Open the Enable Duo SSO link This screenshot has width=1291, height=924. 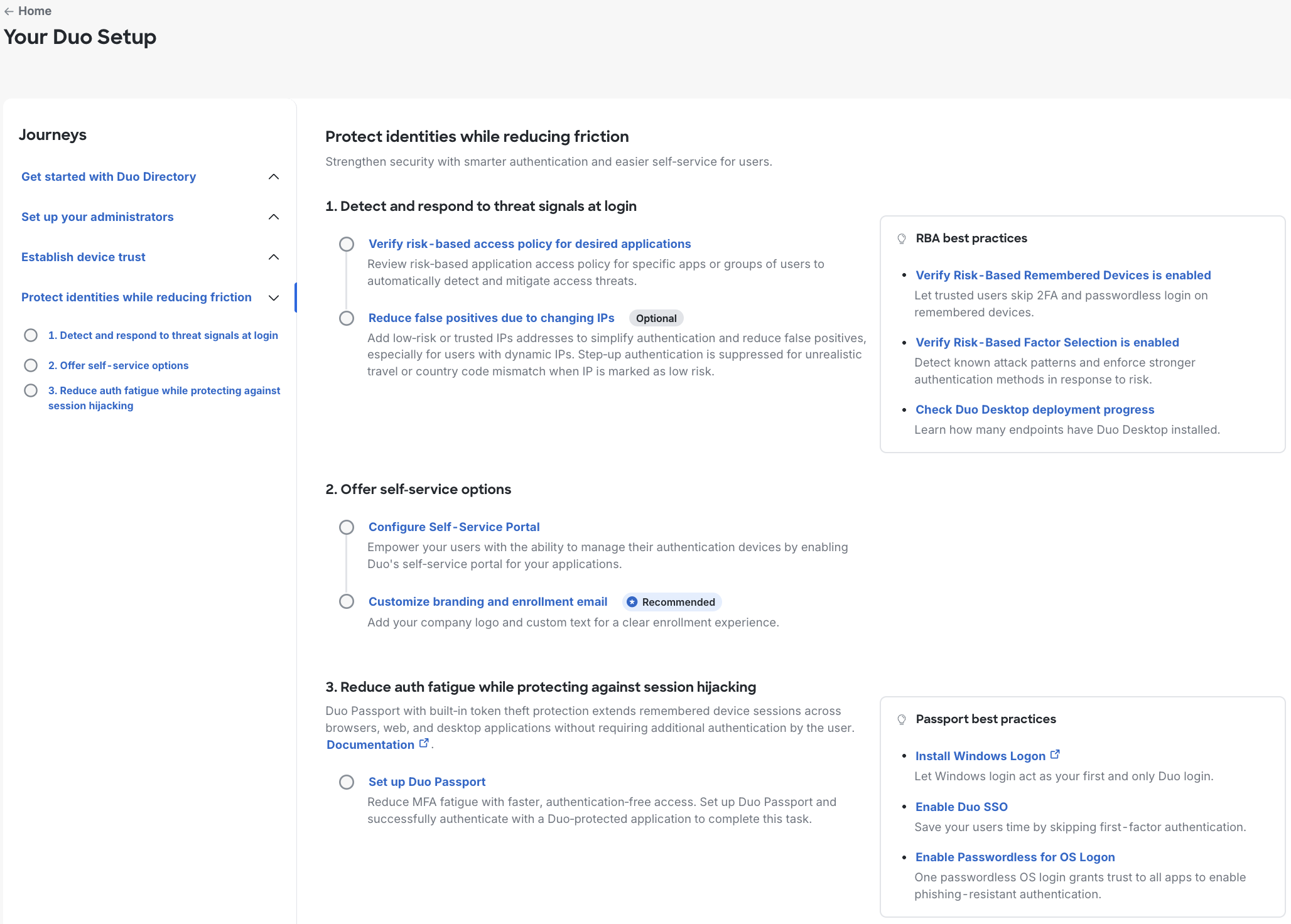[x=961, y=807]
